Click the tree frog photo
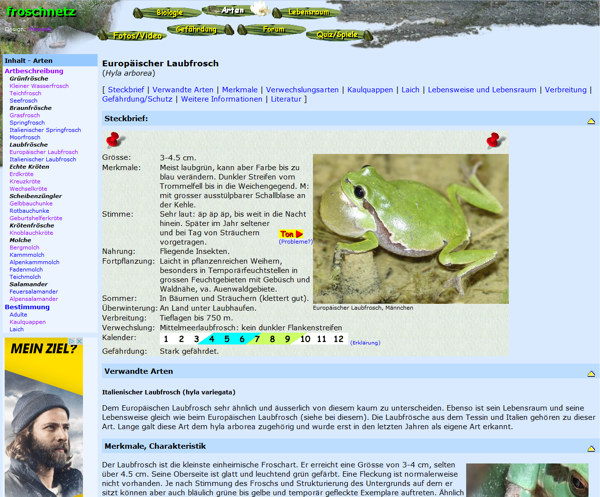600x497 pixels. 410,227
